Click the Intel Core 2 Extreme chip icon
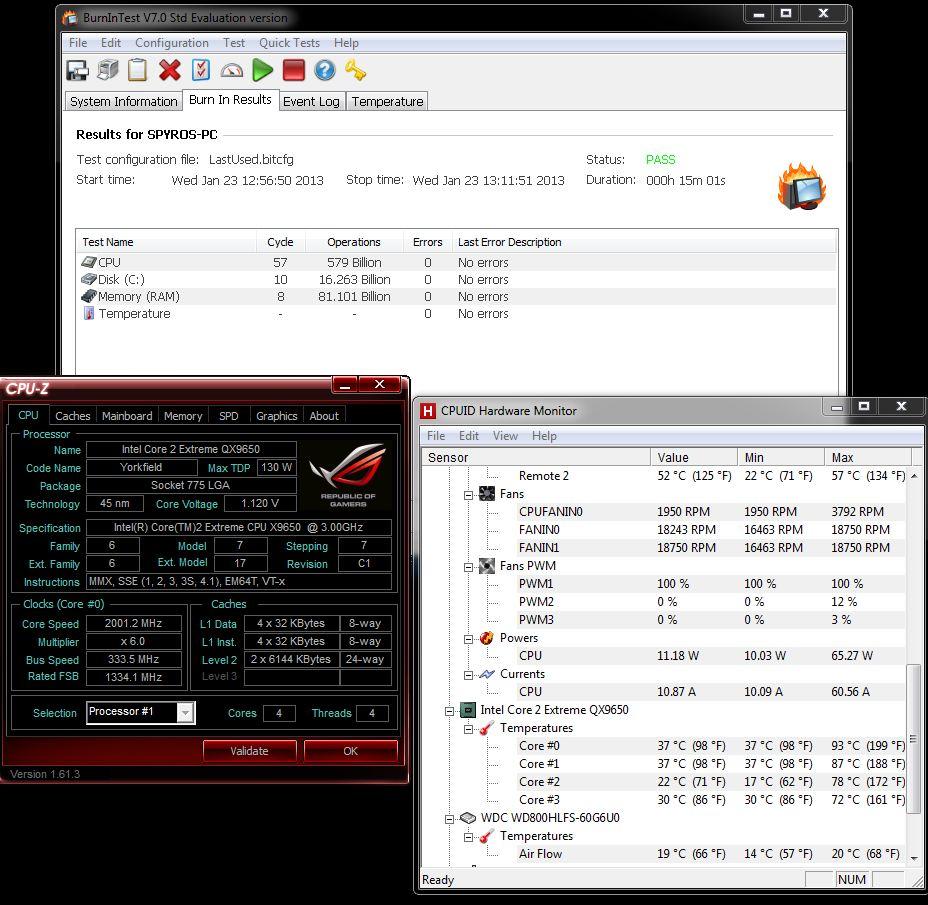The image size is (928, 905). tap(468, 710)
